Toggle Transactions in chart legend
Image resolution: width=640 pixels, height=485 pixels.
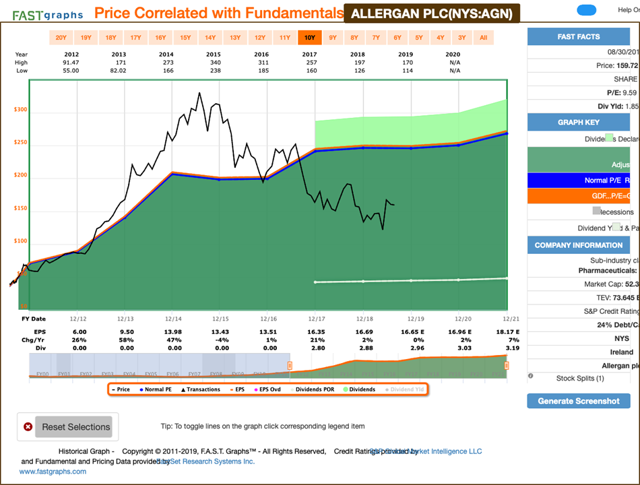pos(200,389)
